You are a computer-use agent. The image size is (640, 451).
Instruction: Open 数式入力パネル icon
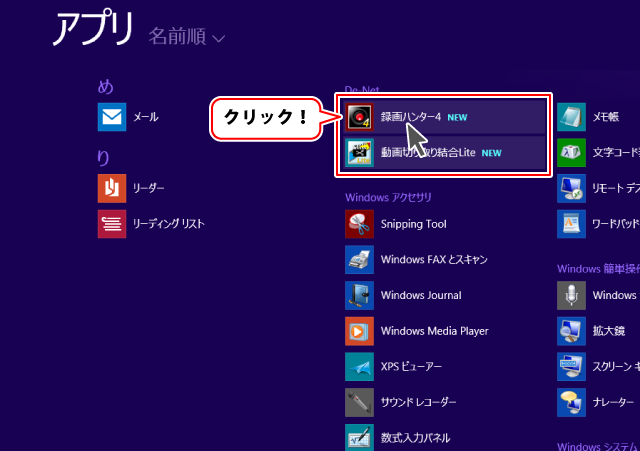click(359, 438)
